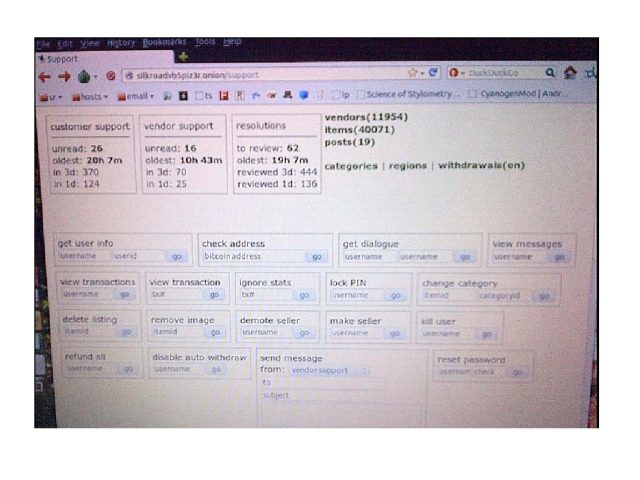
Task: Reload the page with the refresh icon
Action: [x=433, y=73]
